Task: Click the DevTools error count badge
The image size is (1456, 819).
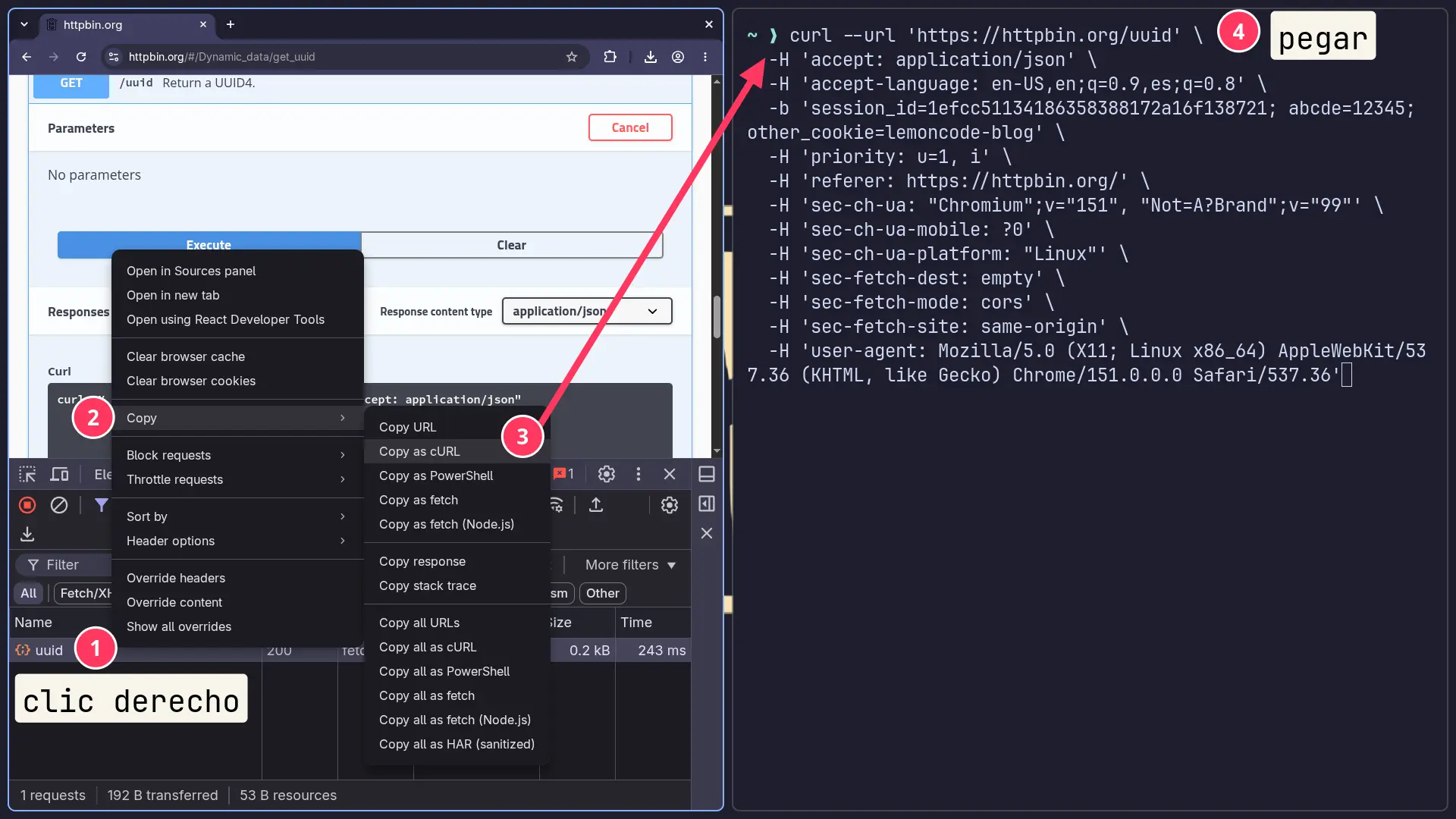Action: click(x=563, y=474)
